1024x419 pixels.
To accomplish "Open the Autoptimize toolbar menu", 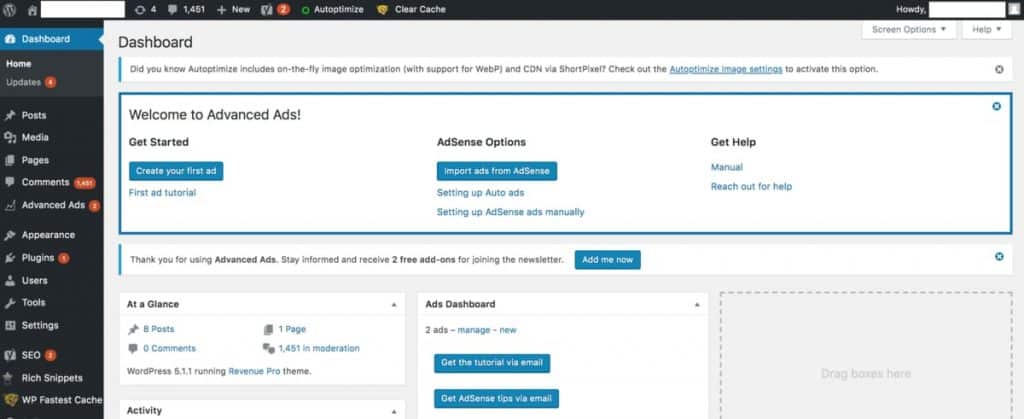I will [x=332, y=10].
